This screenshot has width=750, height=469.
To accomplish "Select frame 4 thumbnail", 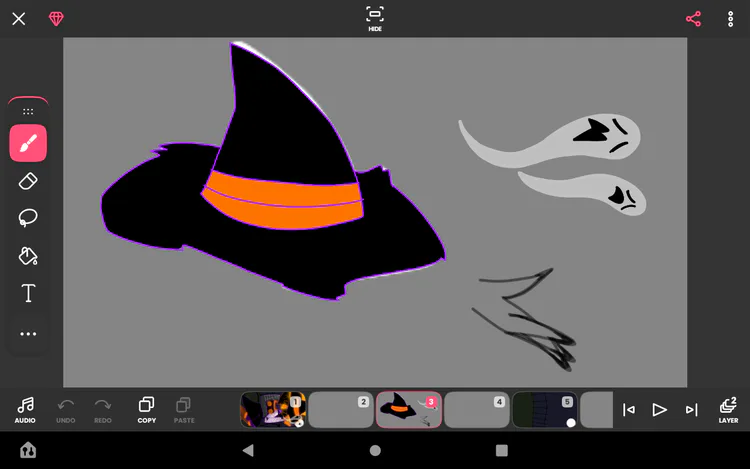I will (x=477, y=410).
